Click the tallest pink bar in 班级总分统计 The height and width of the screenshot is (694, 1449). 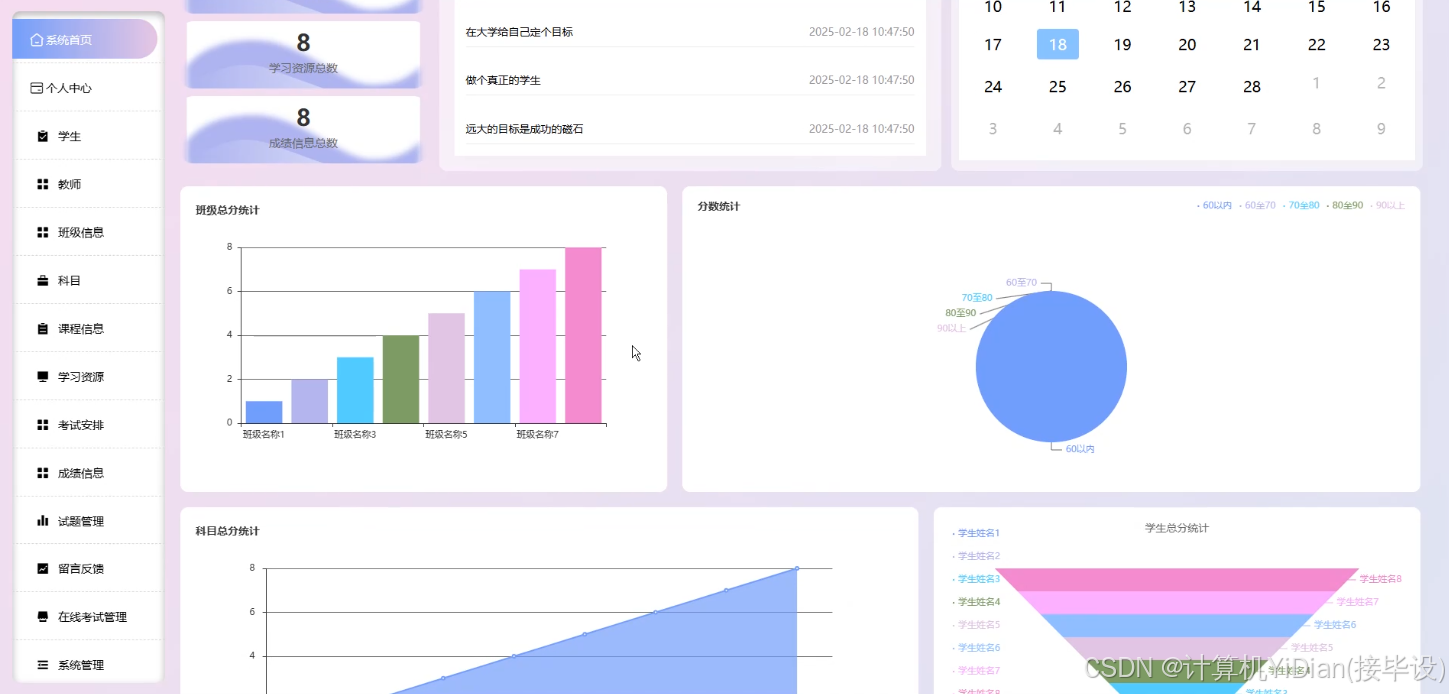[583, 335]
